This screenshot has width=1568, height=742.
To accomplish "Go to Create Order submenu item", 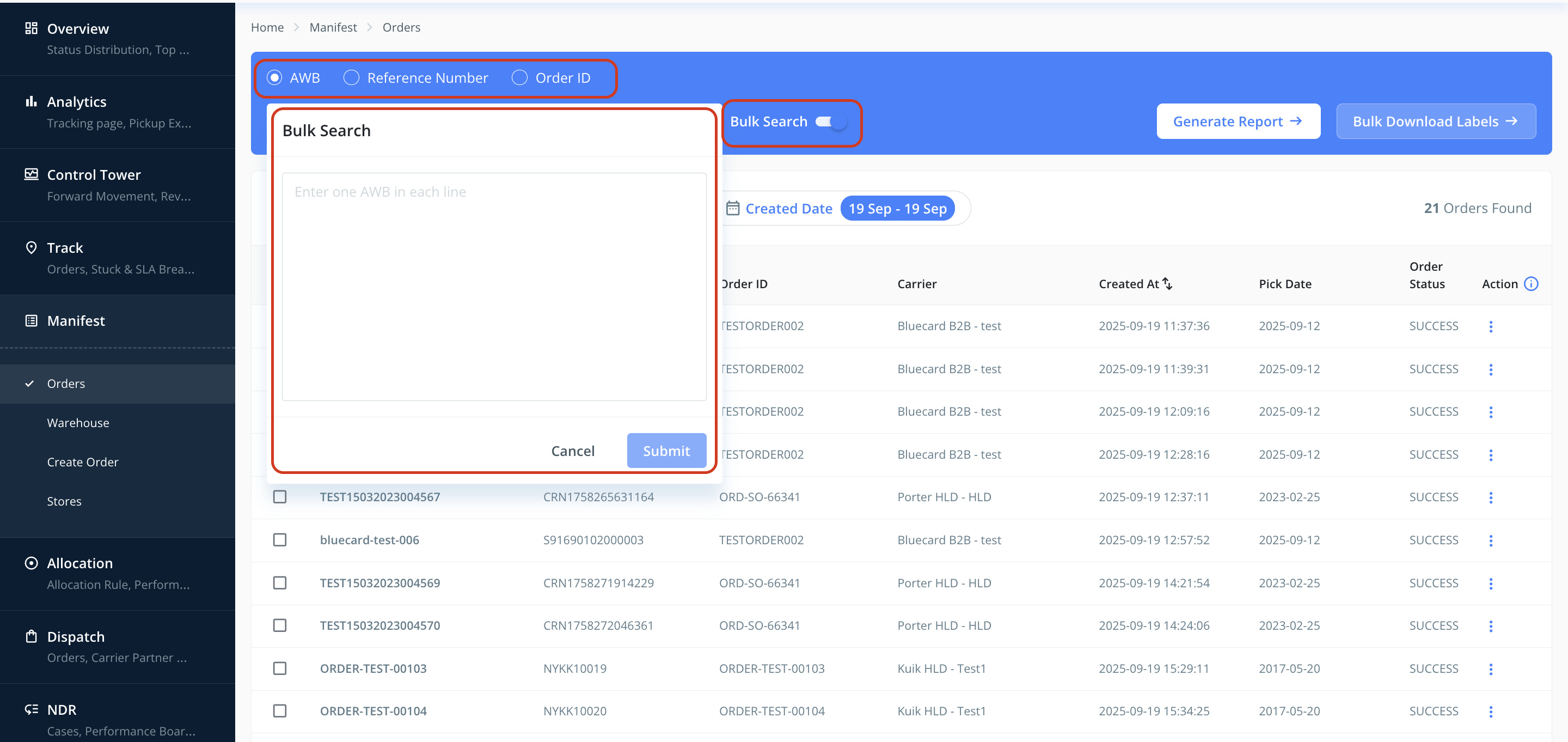I will click(x=83, y=462).
